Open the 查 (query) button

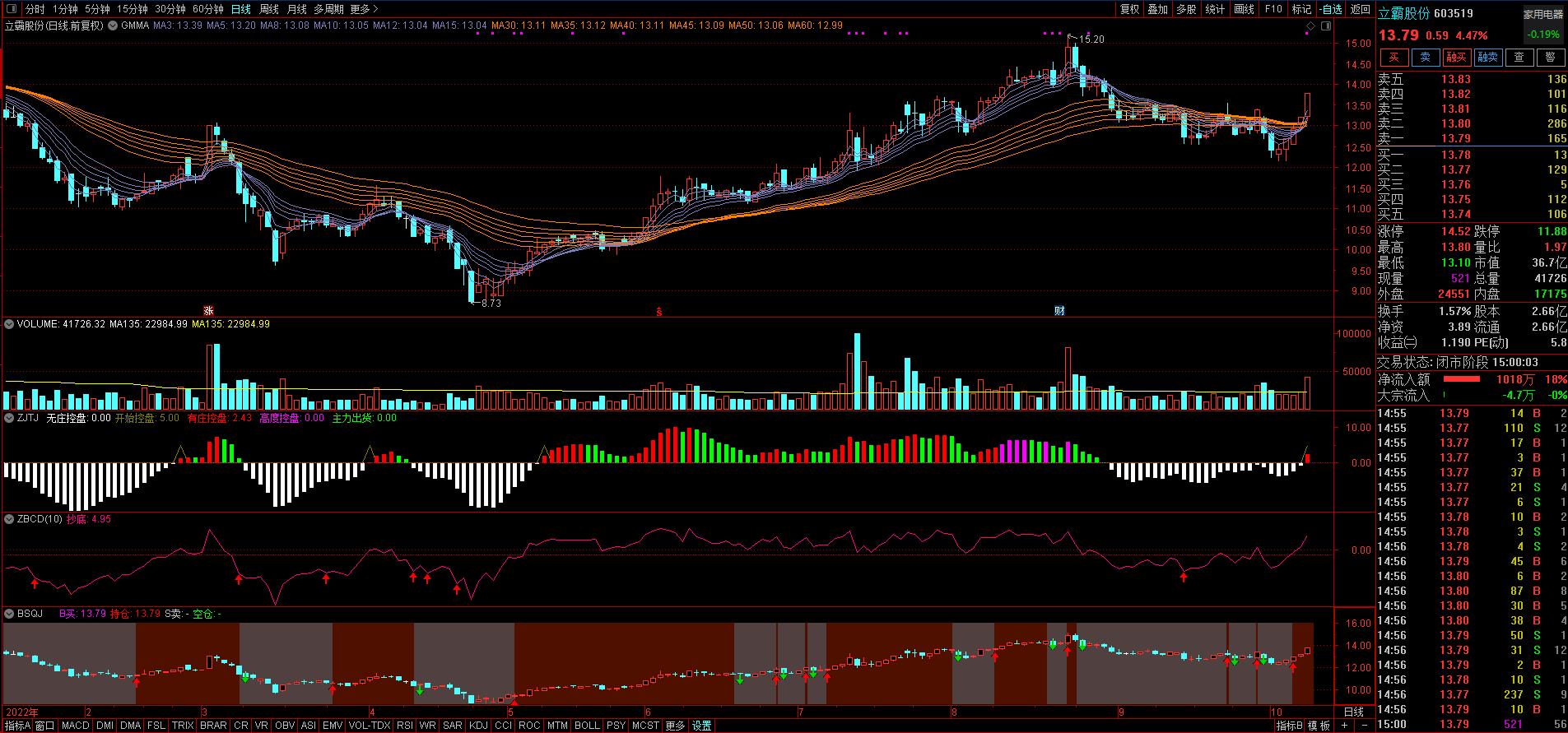pos(1519,57)
